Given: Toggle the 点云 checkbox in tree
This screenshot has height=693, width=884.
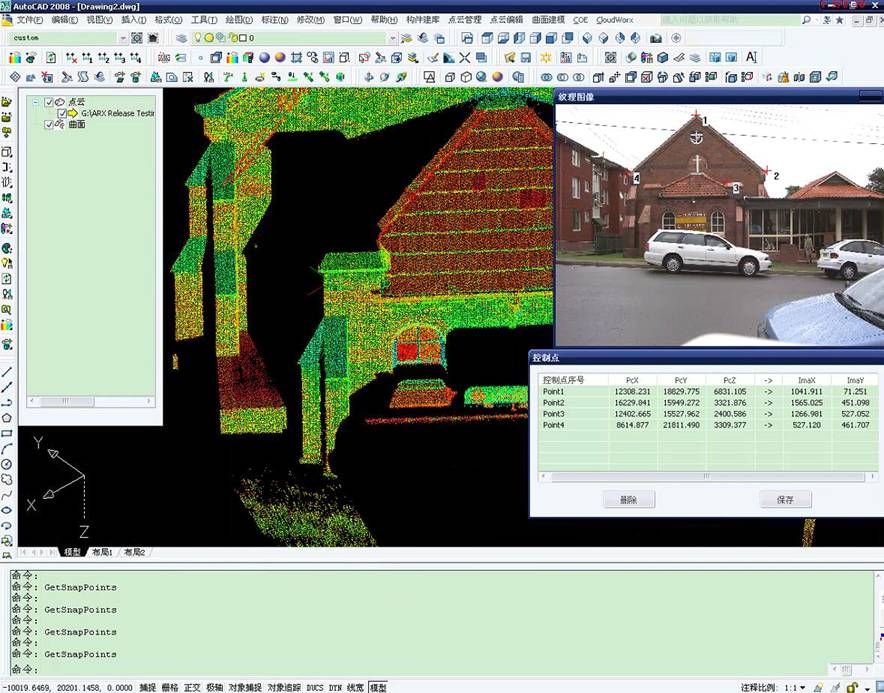Looking at the screenshot, I should point(49,102).
